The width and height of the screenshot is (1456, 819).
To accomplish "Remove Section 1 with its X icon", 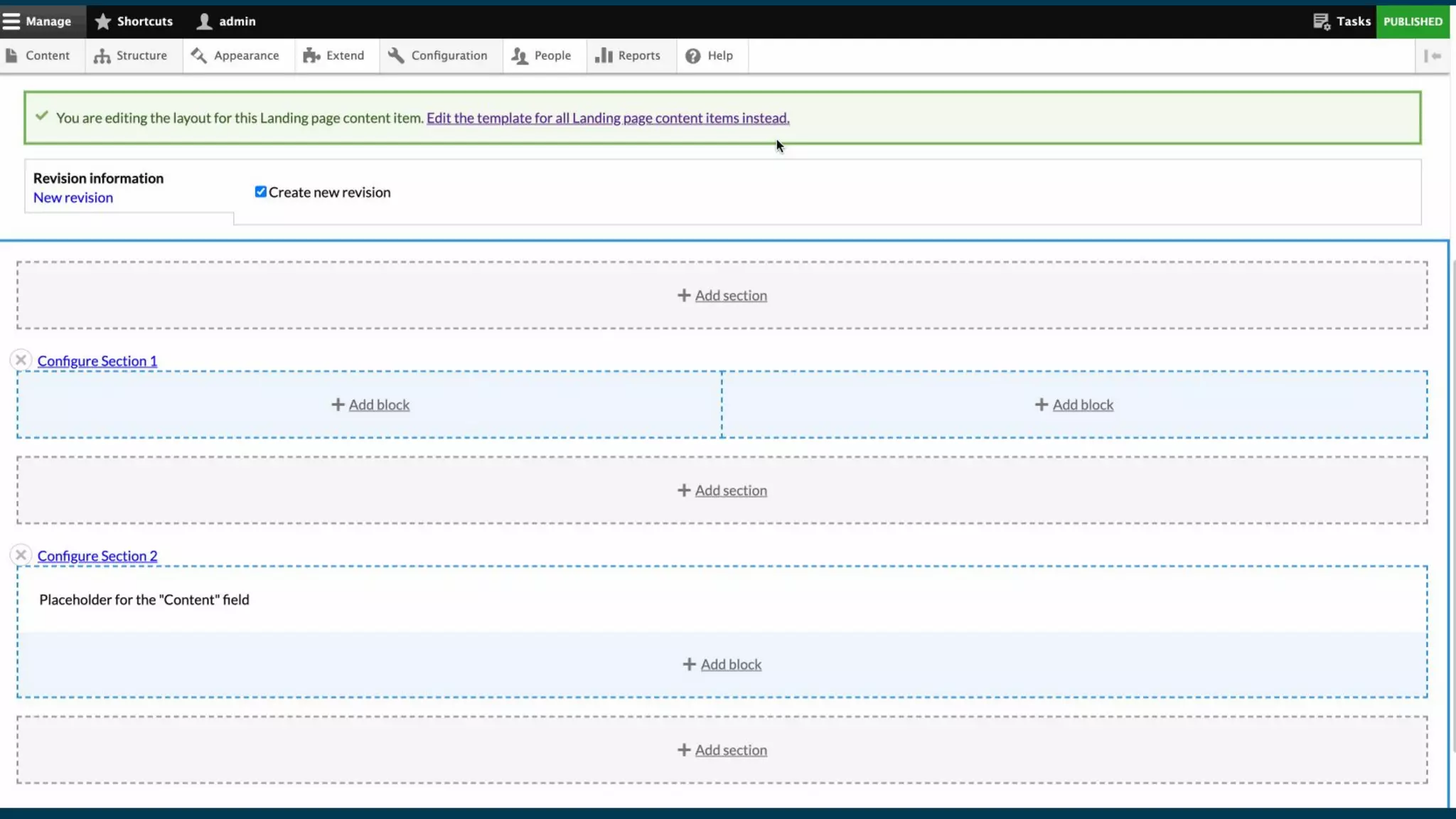I will click(21, 360).
